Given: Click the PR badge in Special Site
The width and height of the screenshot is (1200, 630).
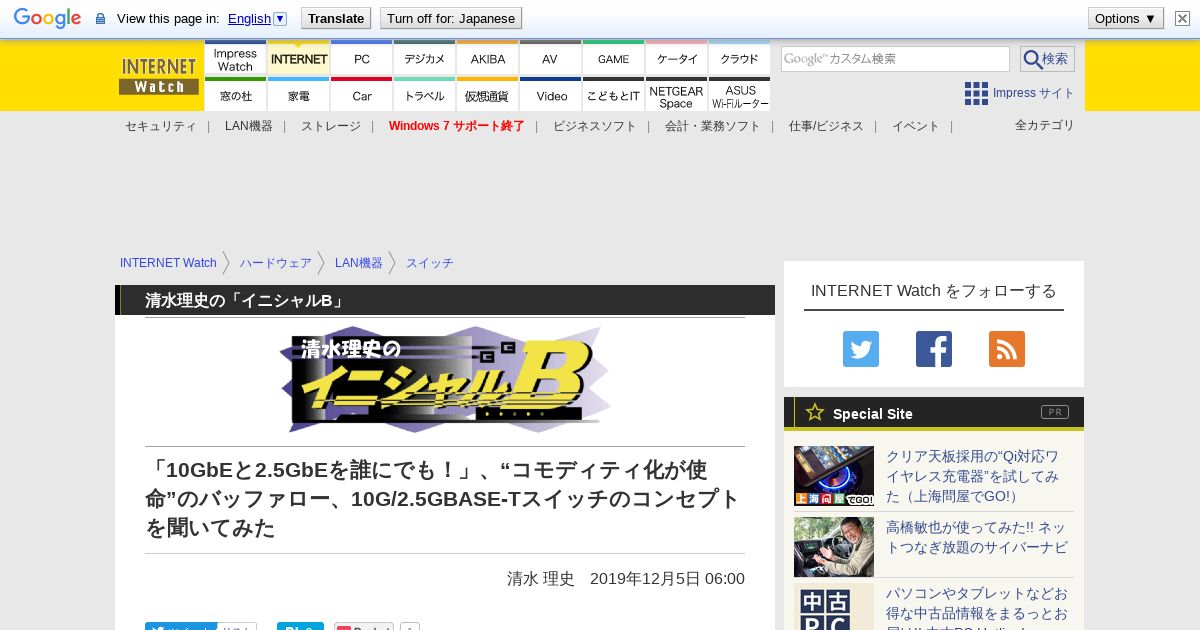Looking at the screenshot, I should click(1055, 412).
